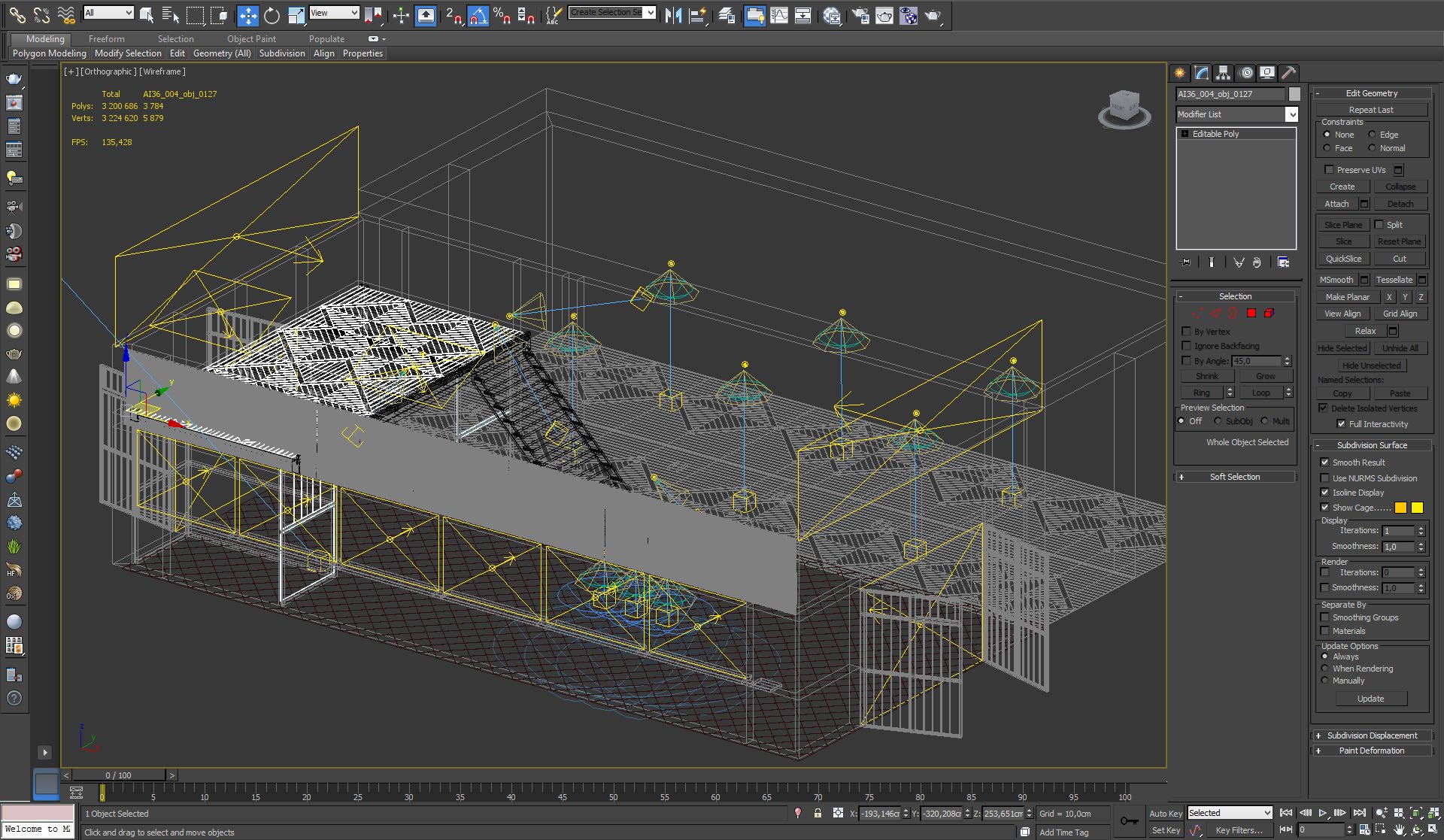Screen dimensions: 1444x840
Task: Select Element sub-object level cube icon
Action: click(x=1270, y=314)
